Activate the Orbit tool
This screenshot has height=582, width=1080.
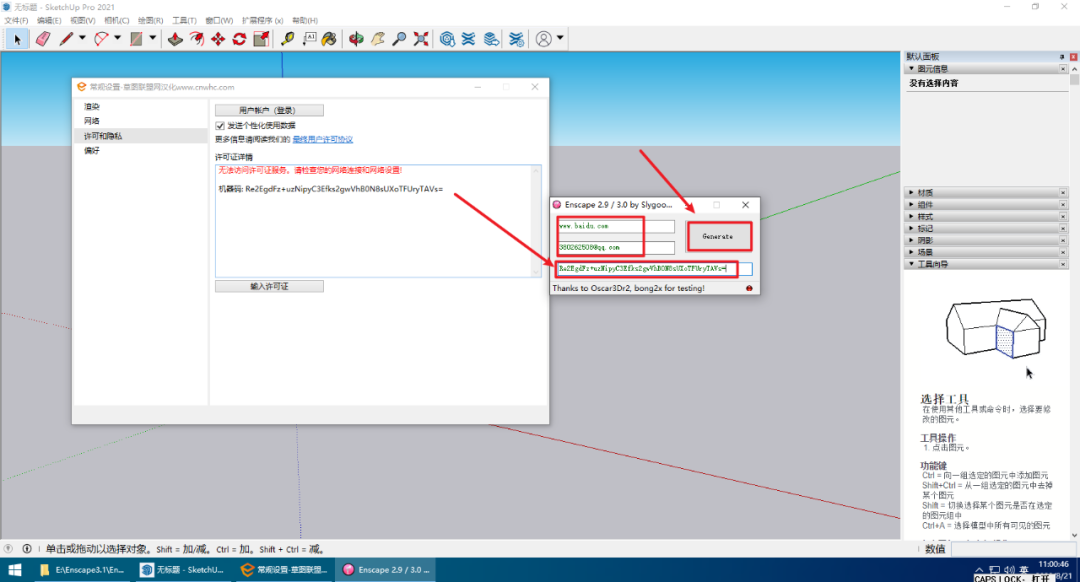pos(356,39)
